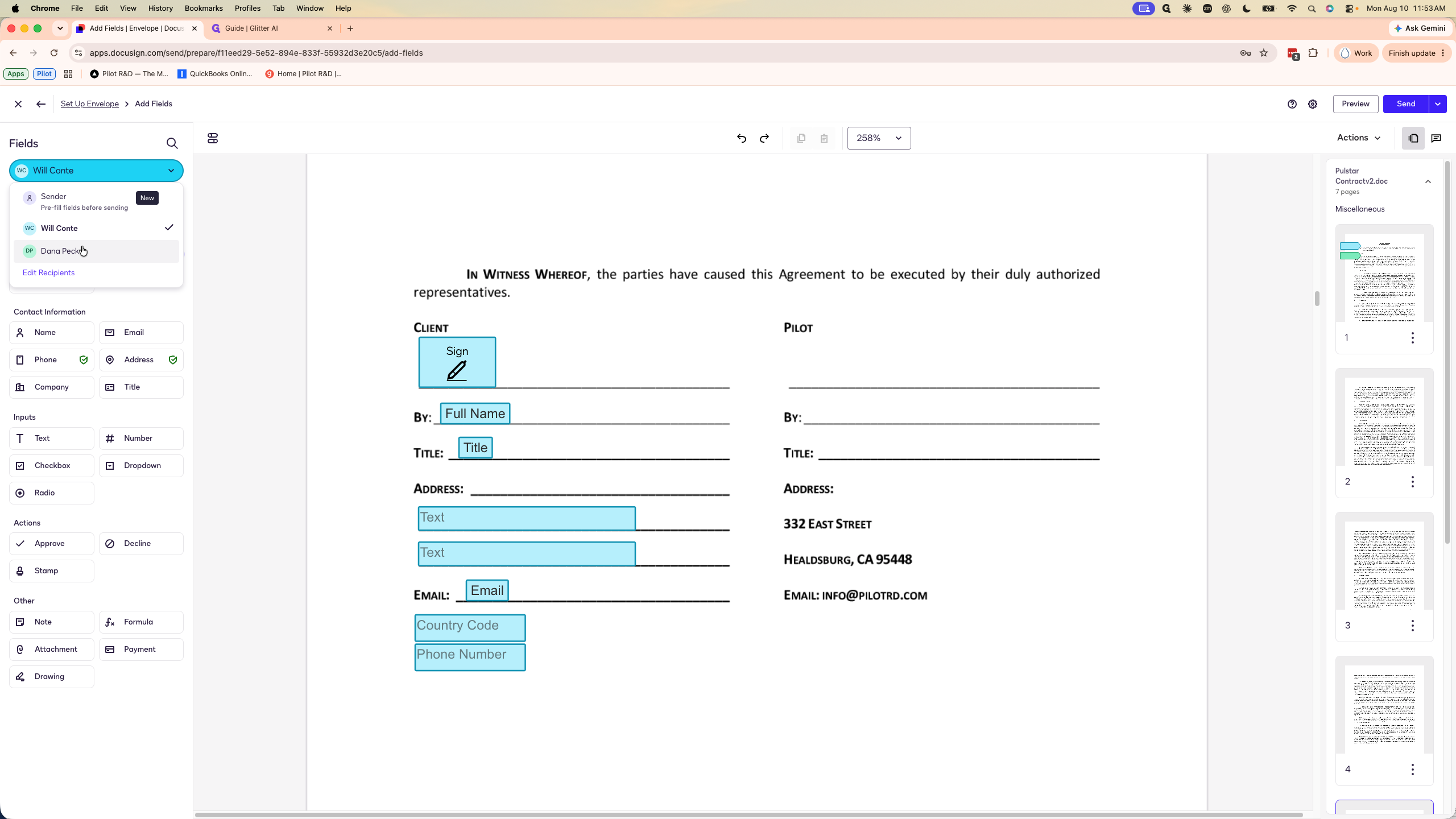Add a Formula field
The image size is (1456, 819).
tap(141, 622)
